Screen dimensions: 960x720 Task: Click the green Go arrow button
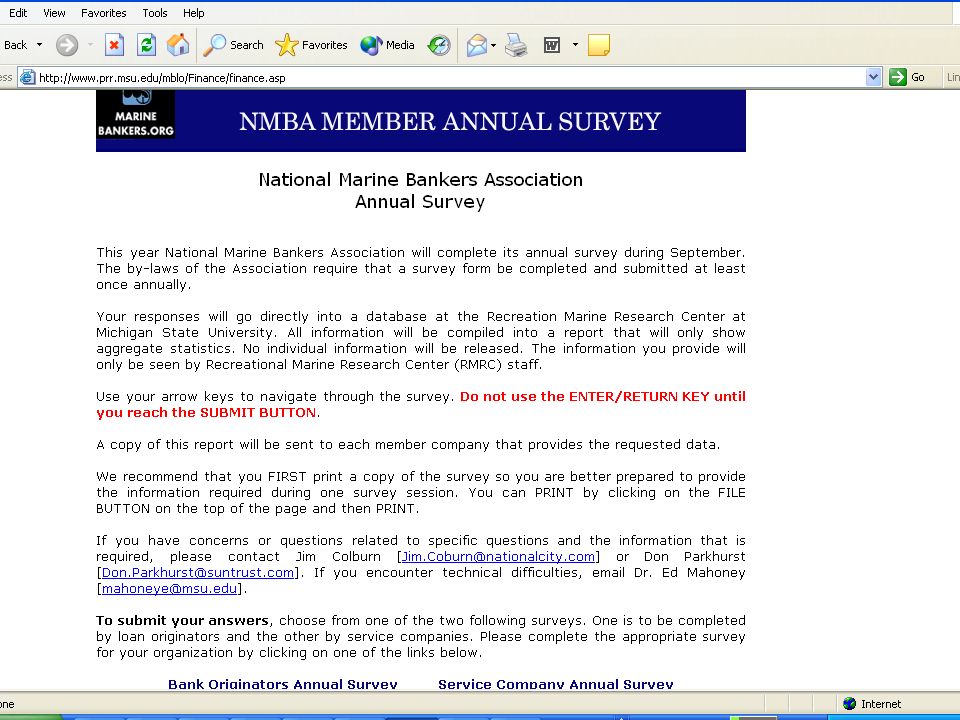pos(898,77)
